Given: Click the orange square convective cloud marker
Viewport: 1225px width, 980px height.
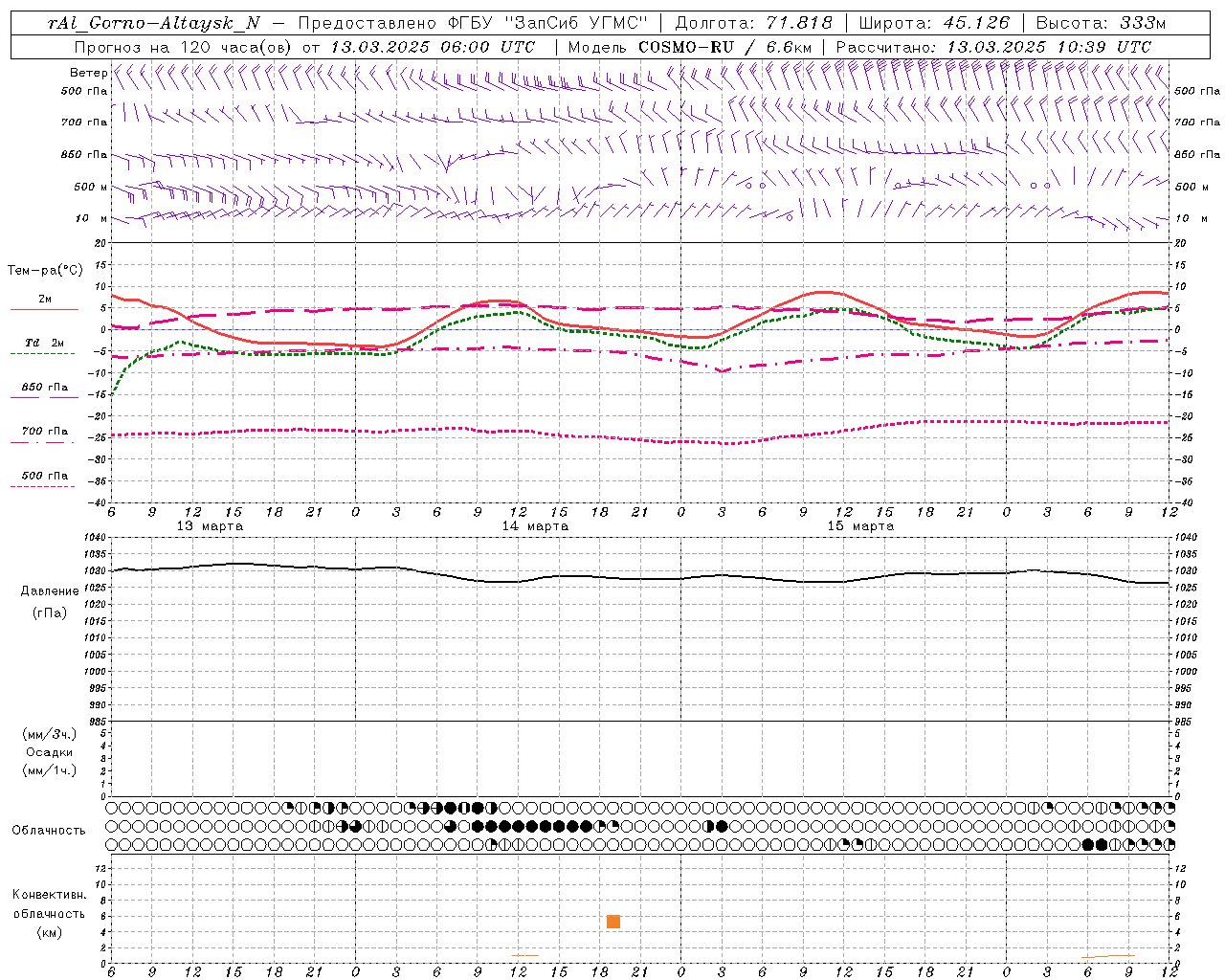Looking at the screenshot, I should pyautogui.click(x=613, y=922).
